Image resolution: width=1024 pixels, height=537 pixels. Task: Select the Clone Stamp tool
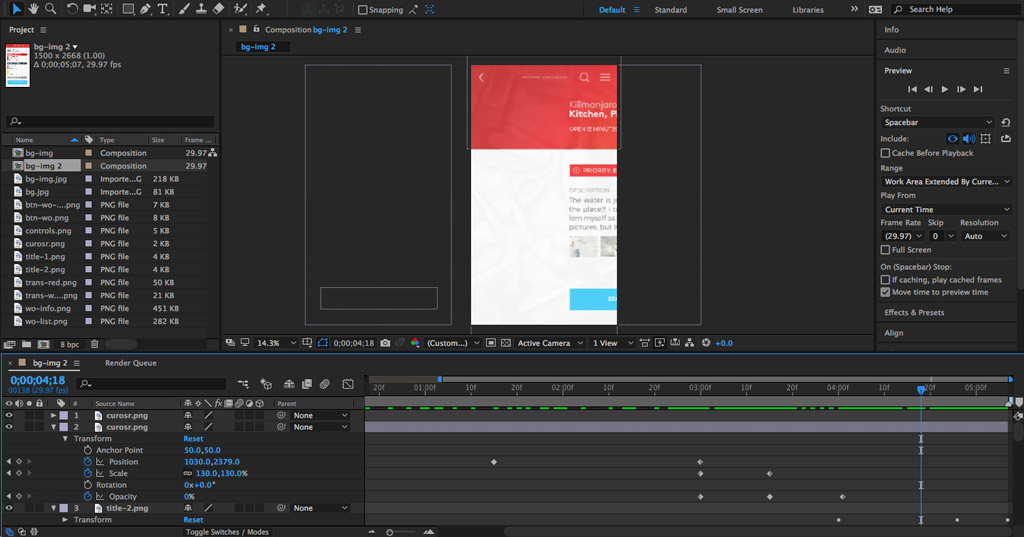(x=201, y=9)
